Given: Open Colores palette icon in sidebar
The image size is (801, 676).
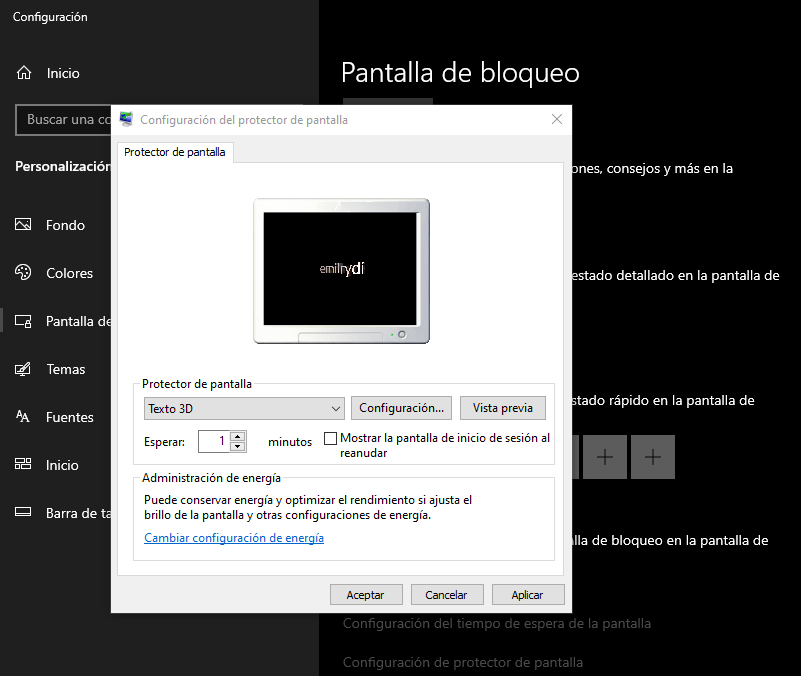Looking at the screenshot, I should (24, 273).
